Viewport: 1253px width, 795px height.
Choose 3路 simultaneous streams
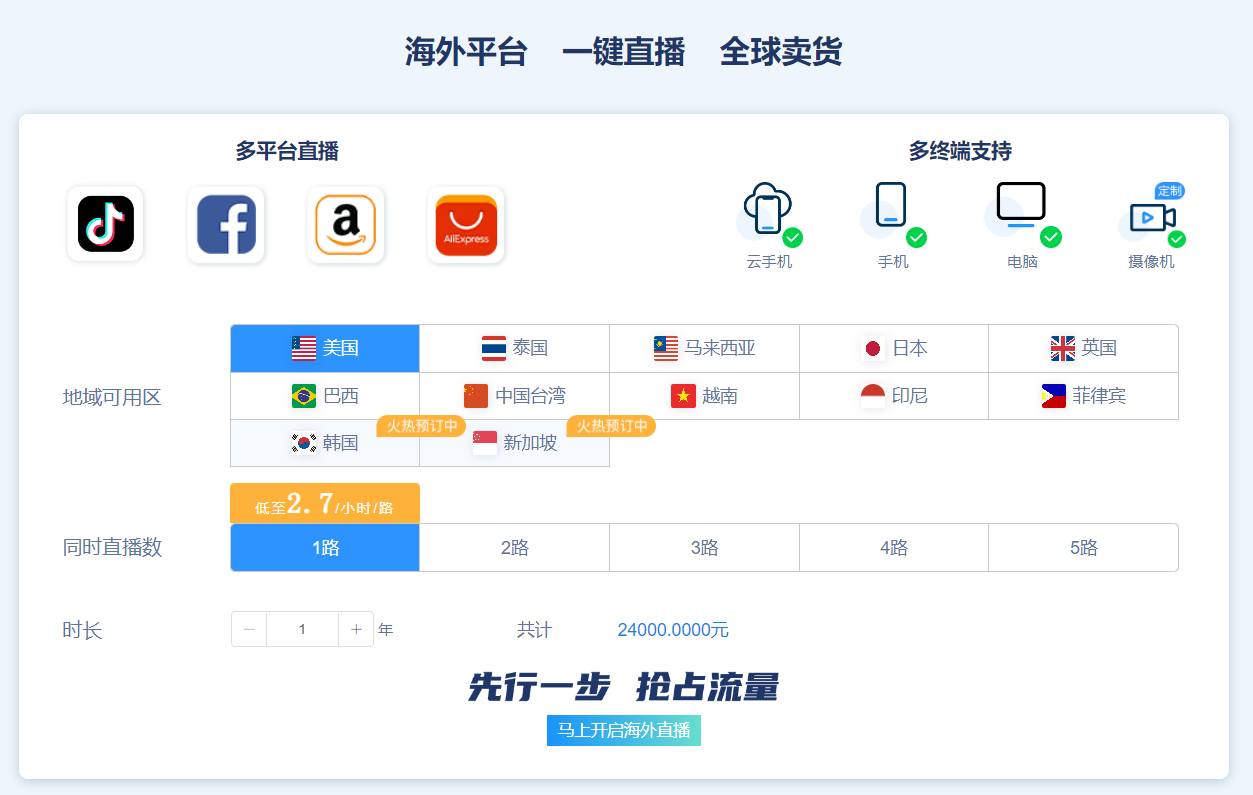coord(705,548)
